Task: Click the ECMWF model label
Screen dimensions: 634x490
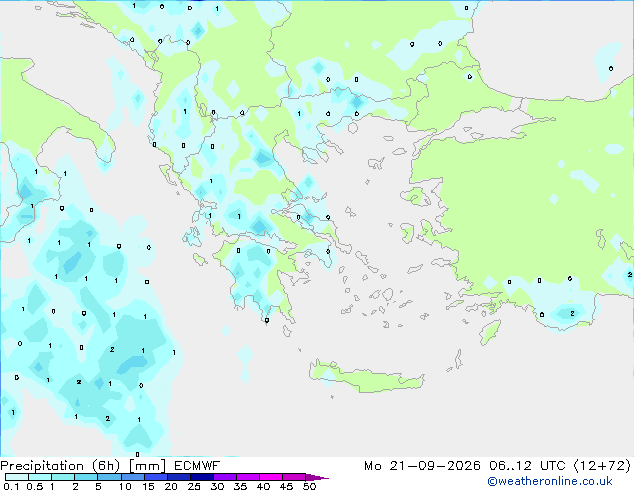Action: [x=197, y=466]
